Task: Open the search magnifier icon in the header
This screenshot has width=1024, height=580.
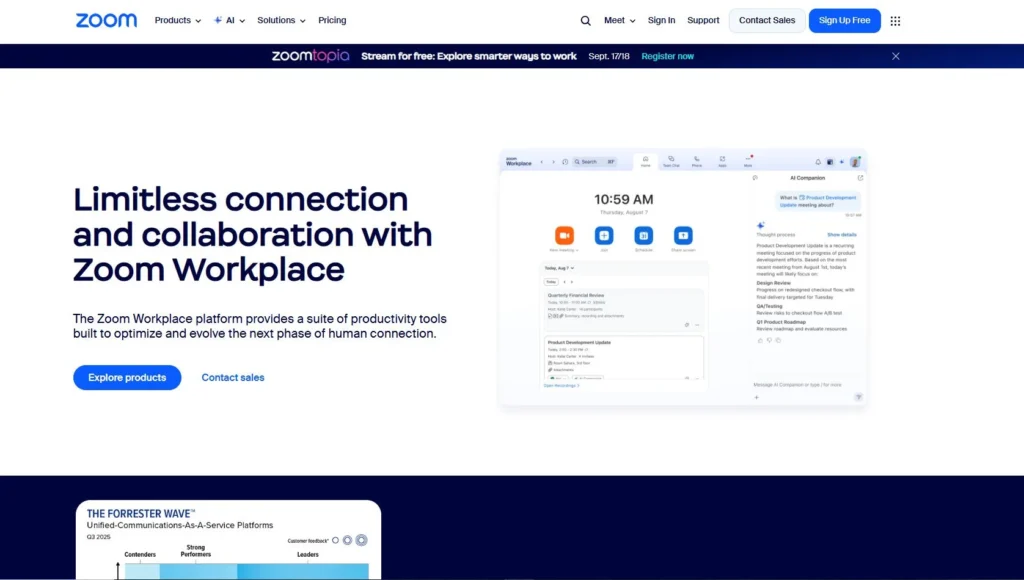Action: [x=586, y=21]
